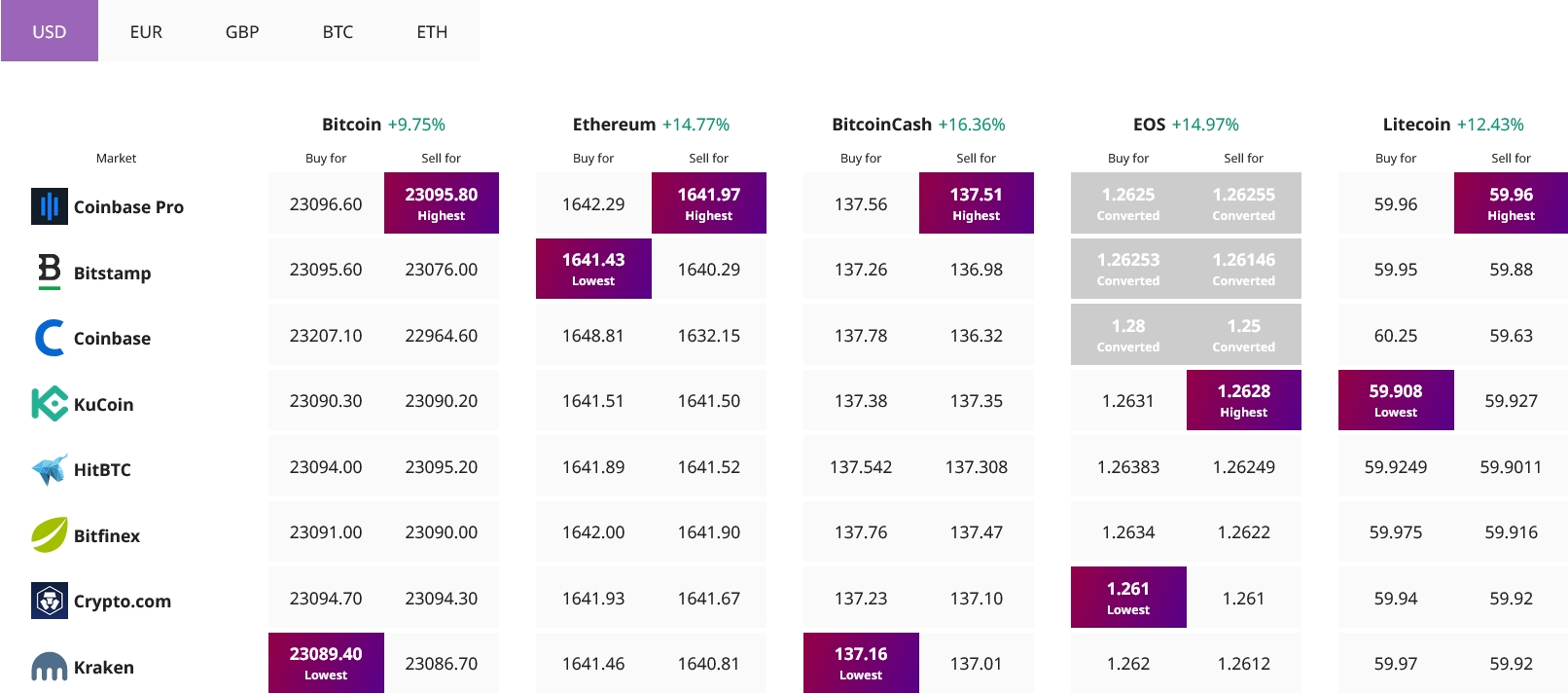Open the Kraken market link
This screenshot has width=1568, height=694.
tap(104, 668)
